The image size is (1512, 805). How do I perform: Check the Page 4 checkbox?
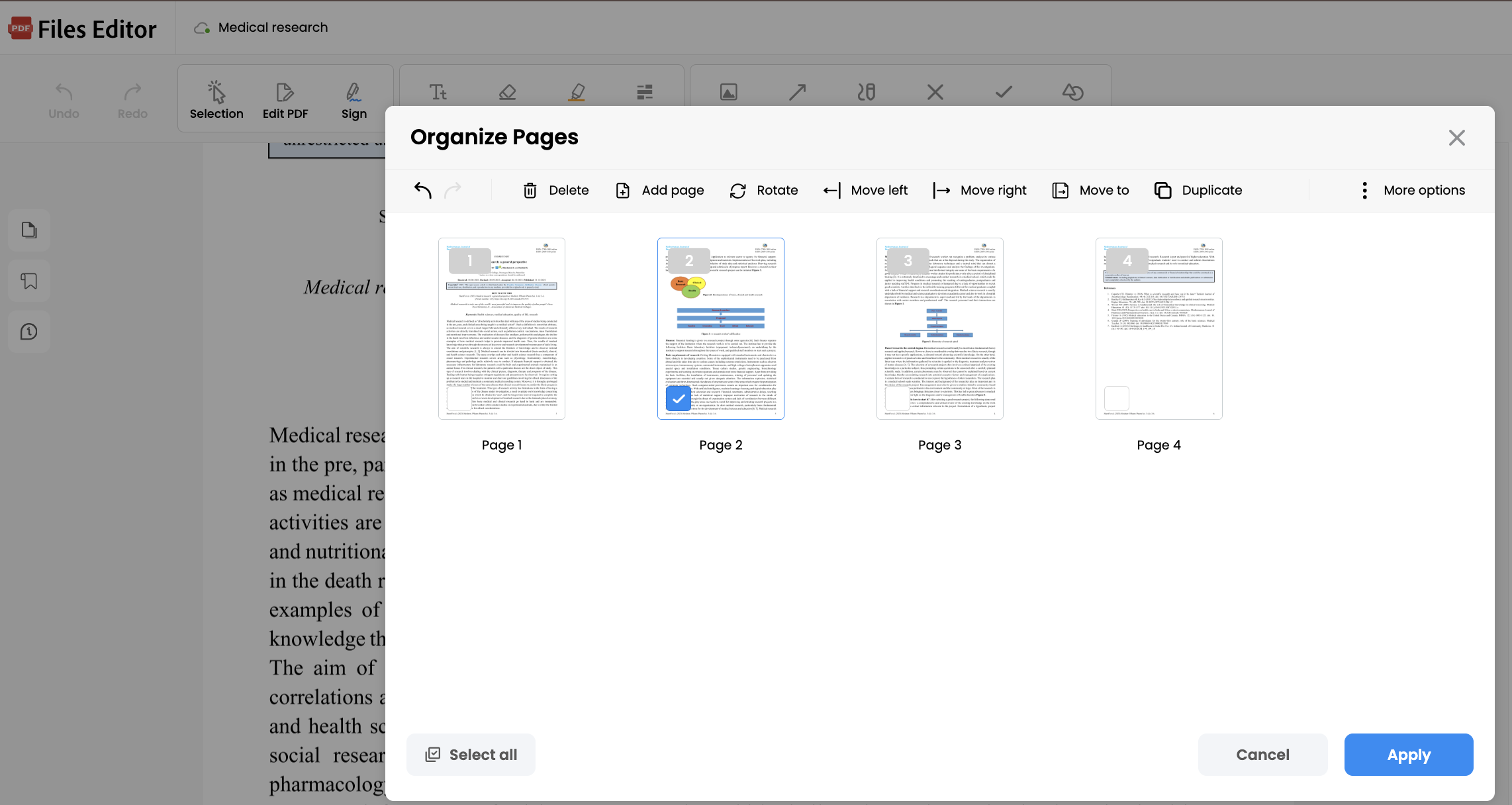[x=1116, y=399]
